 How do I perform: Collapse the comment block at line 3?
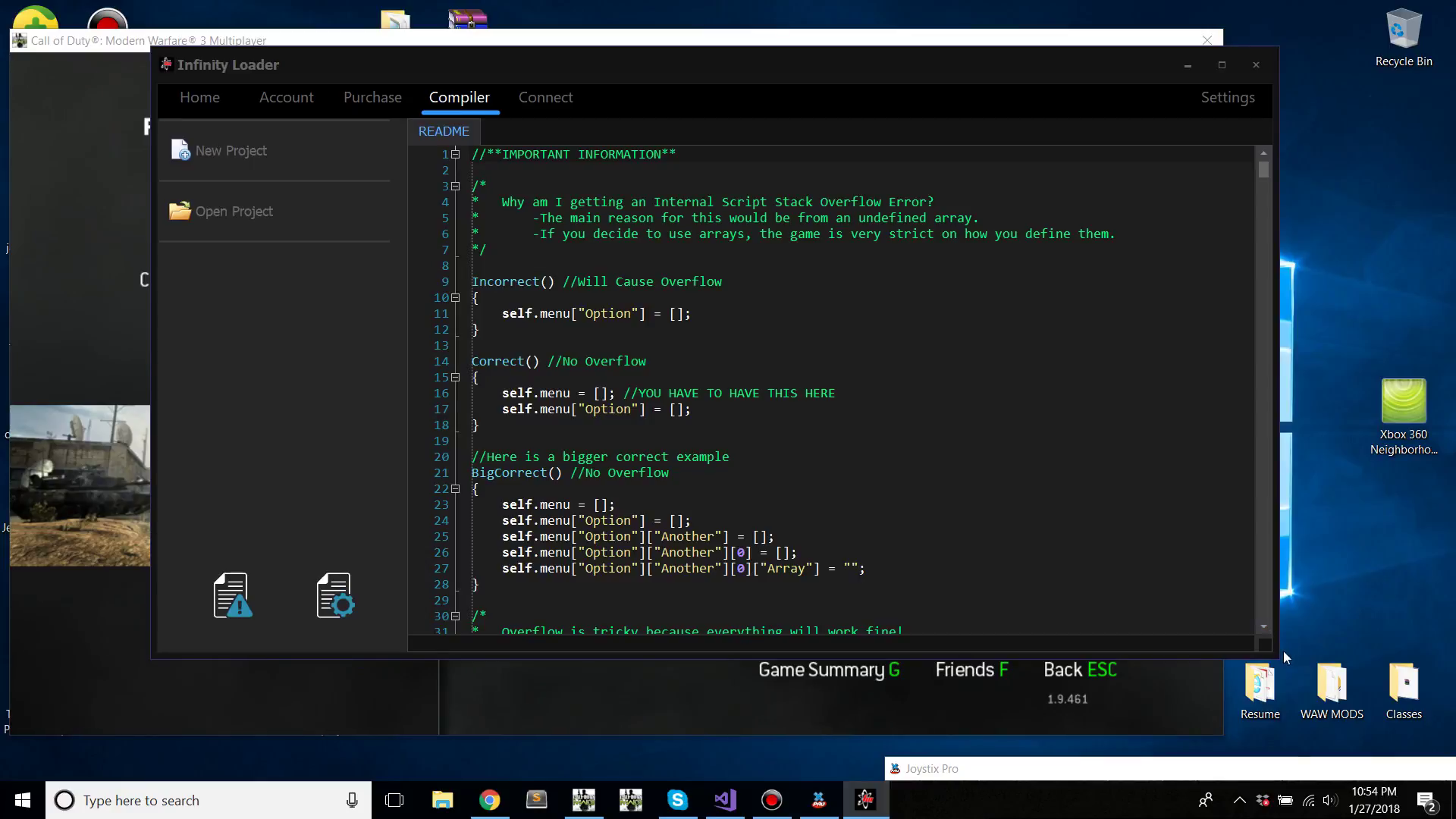pyautogui.click(x=456, y=186)
